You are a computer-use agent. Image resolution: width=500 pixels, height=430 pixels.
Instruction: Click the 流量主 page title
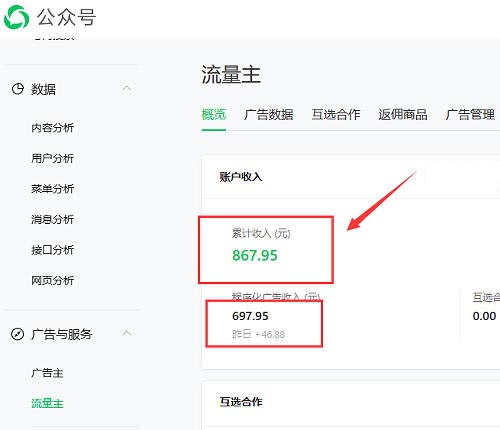(x=231, y=74)
